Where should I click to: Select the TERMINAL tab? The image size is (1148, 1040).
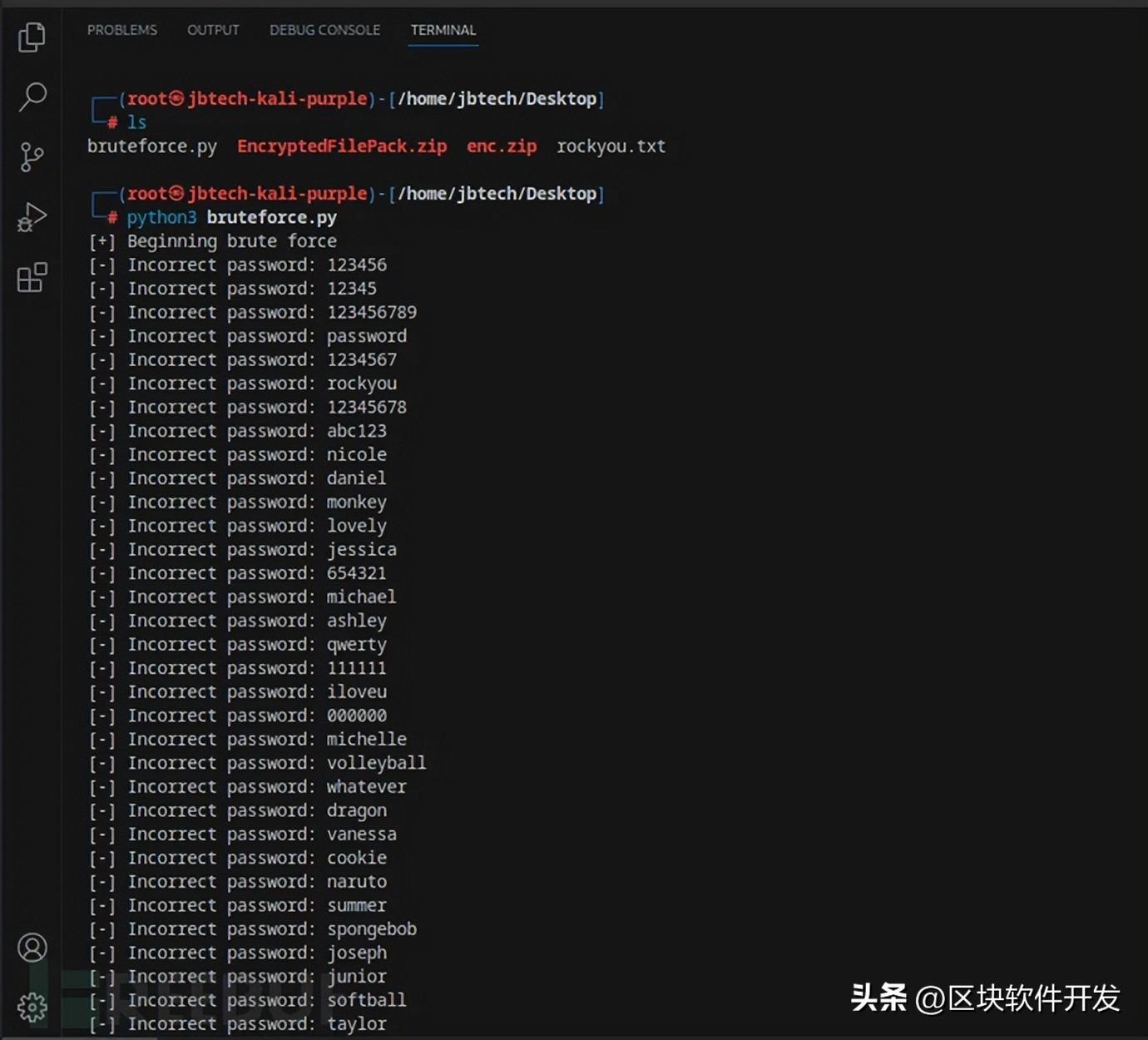pyautogui.click(x=443, y=30)
